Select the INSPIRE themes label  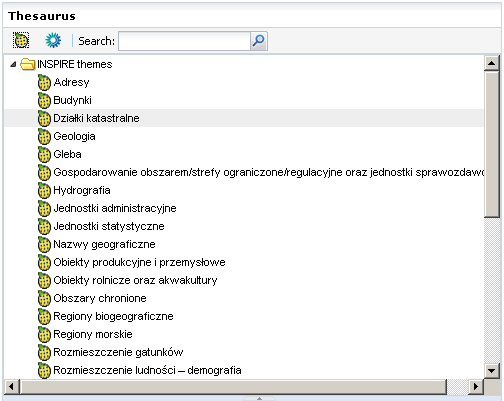(75, 64)
